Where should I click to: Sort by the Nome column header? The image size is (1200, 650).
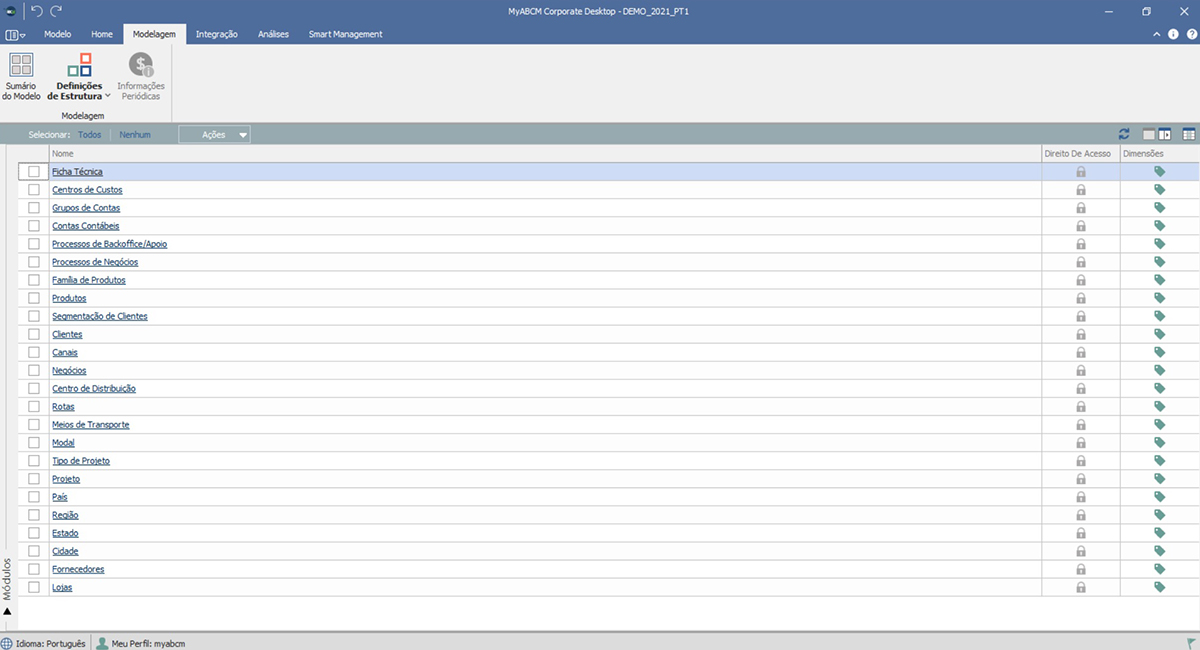tap(544, 153)
